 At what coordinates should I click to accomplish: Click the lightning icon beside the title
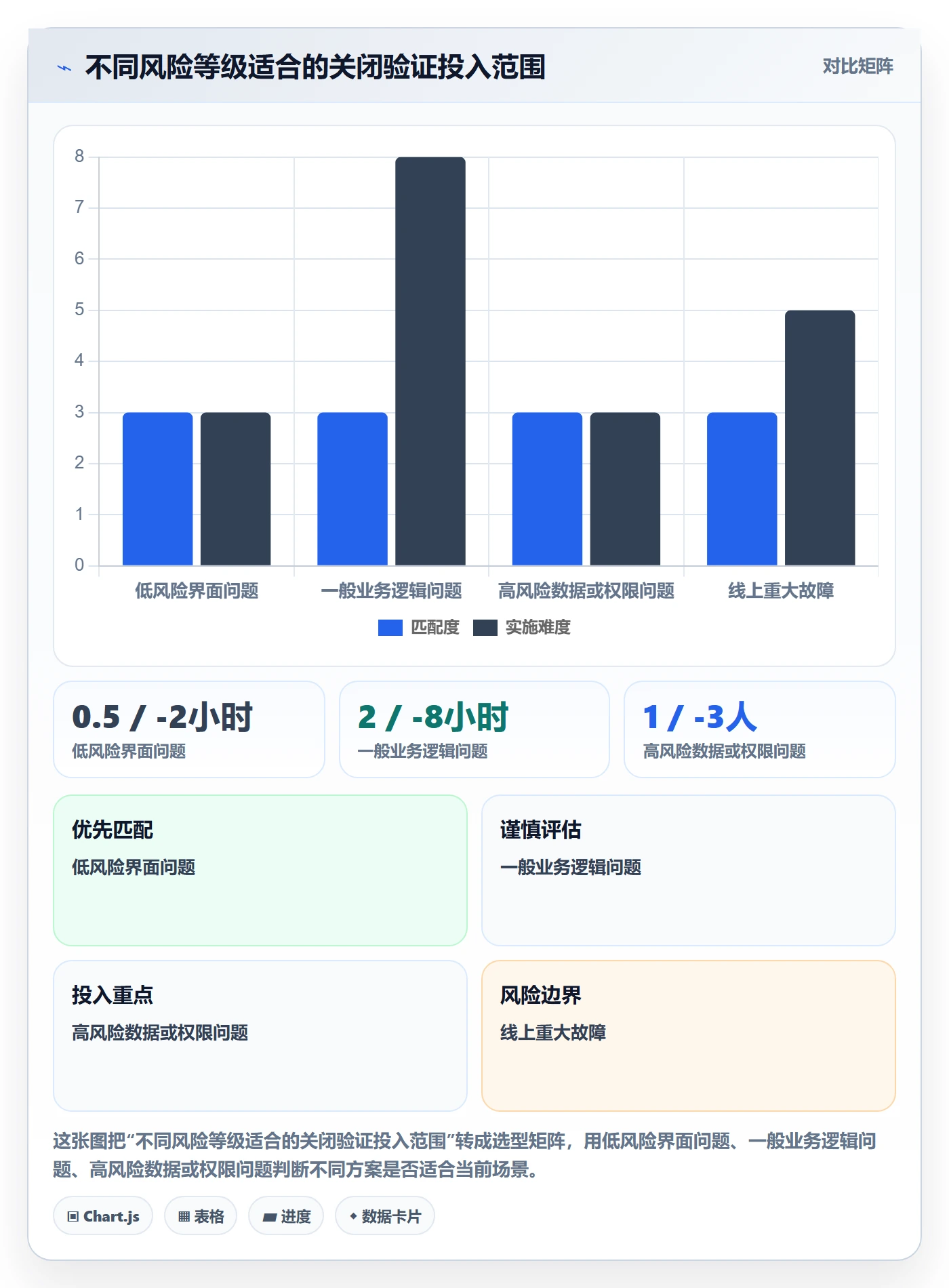click(x=64, y=68)
